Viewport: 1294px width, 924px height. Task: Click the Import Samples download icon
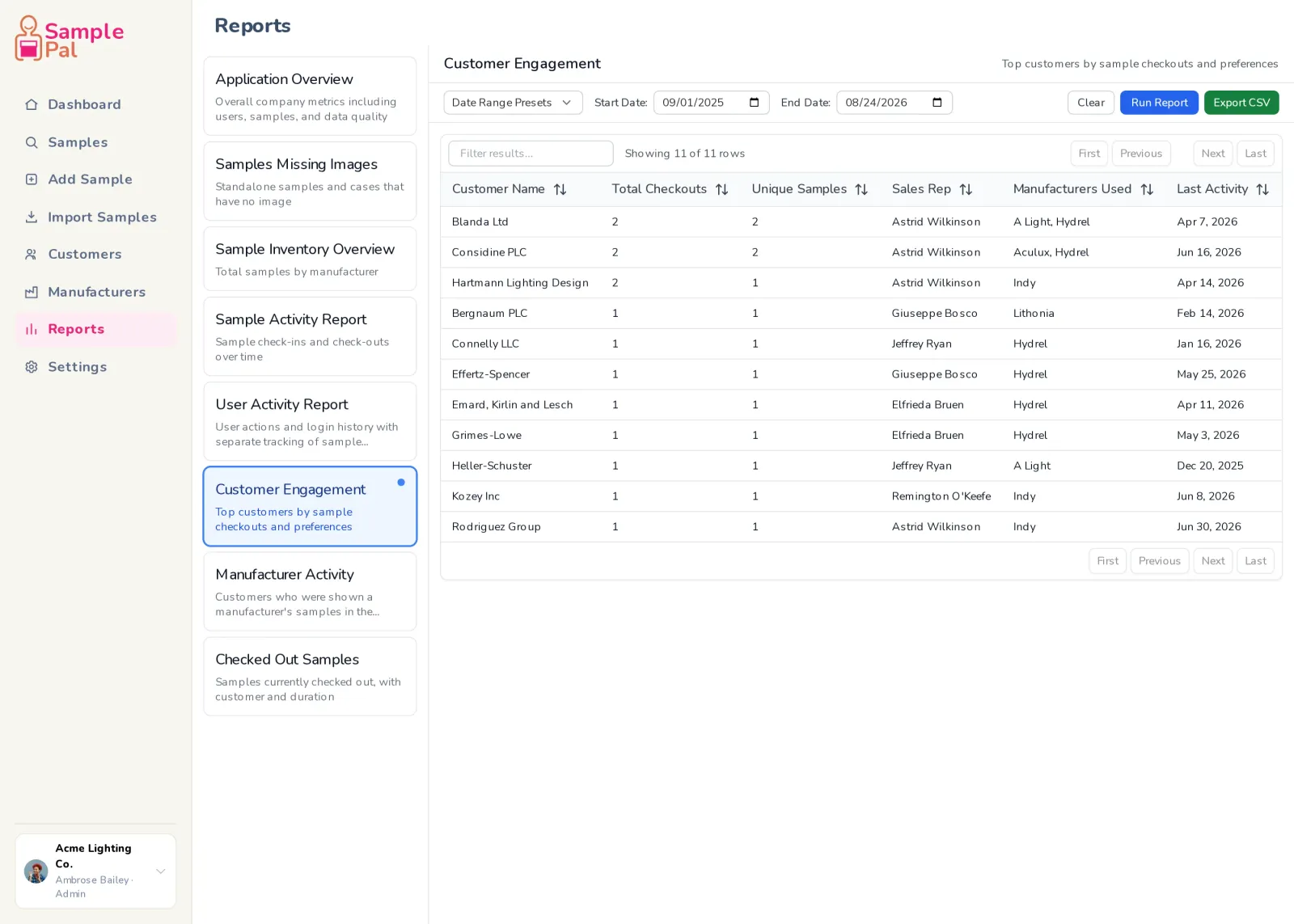(32, 217)
